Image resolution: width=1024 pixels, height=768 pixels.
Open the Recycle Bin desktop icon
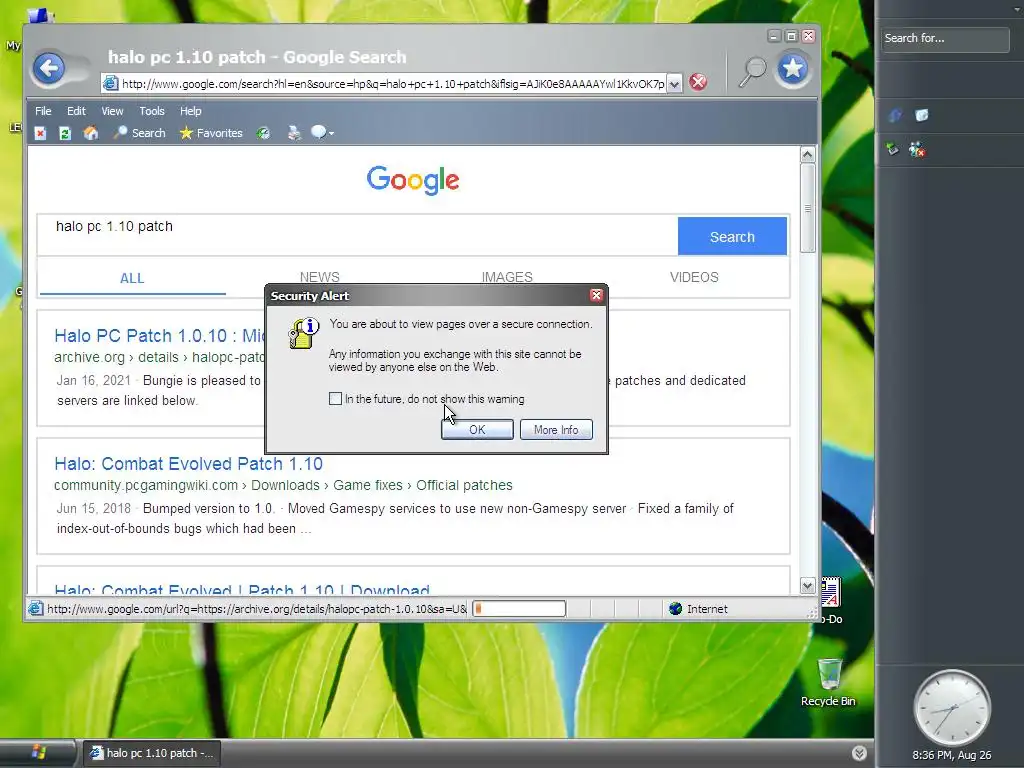coord(829,682)
